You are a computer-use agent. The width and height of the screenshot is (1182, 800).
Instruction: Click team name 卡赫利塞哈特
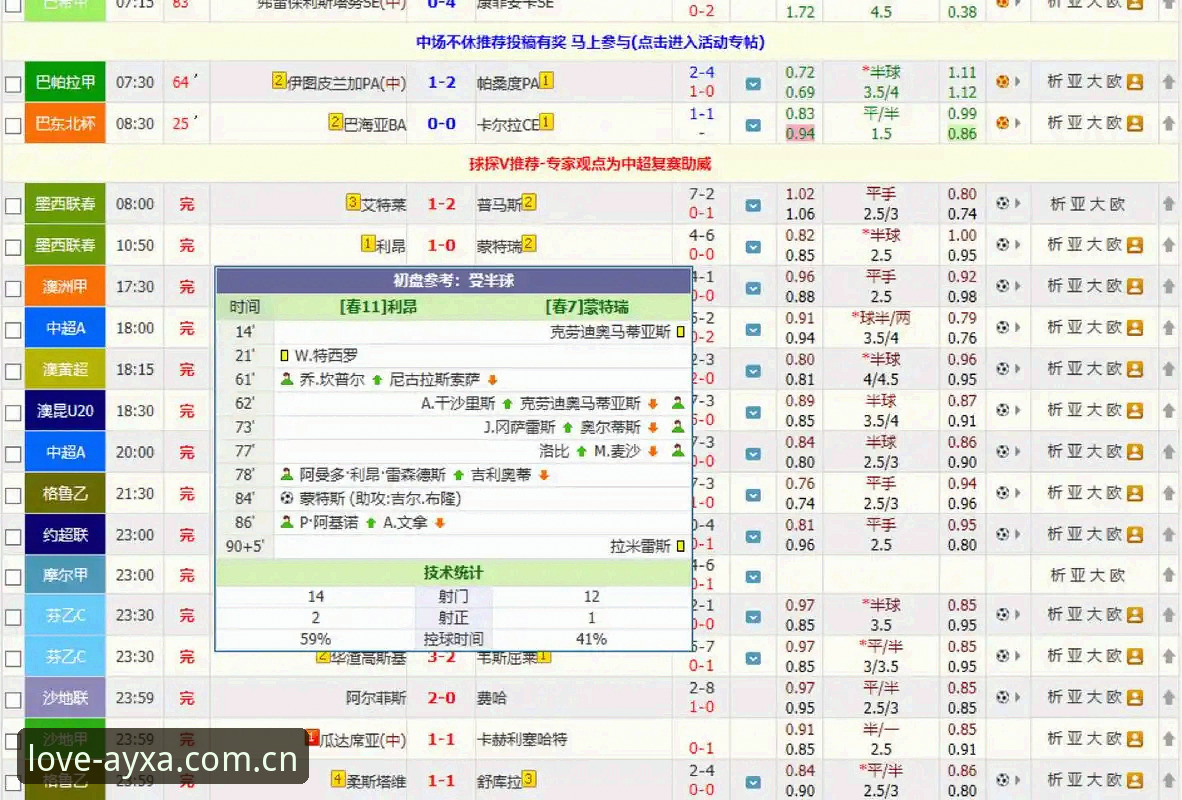[522, 740]
